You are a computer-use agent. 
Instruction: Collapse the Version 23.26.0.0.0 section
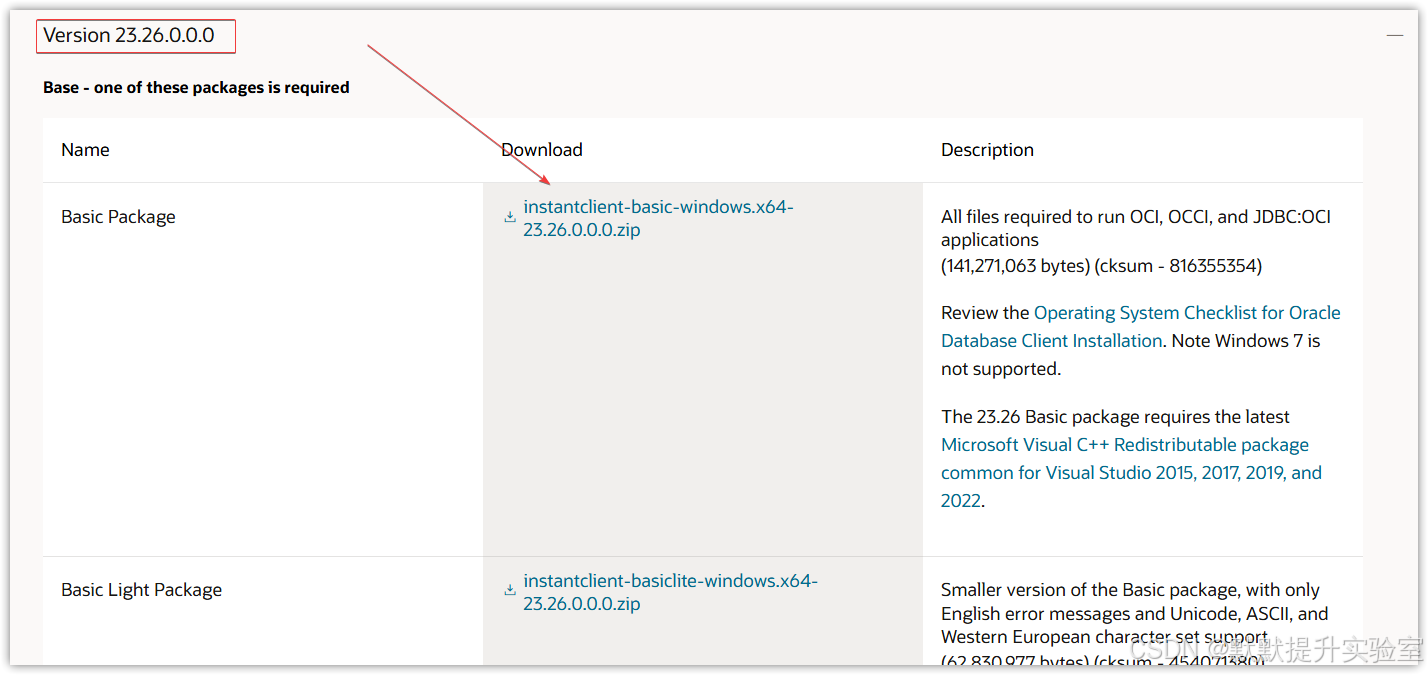coord(1394,35)
